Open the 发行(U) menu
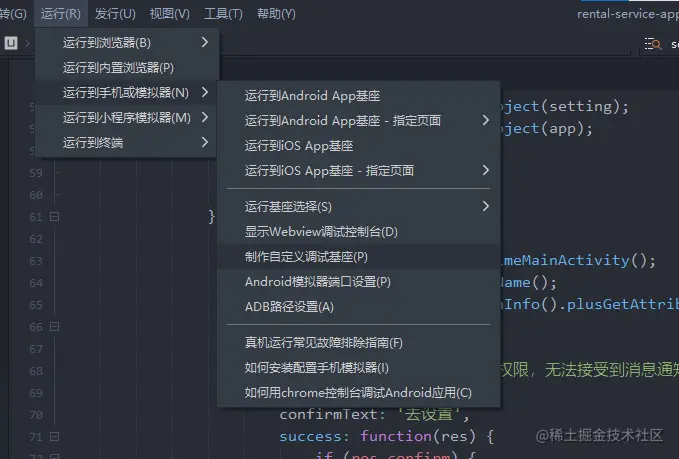 pyautogui.click(x=115, y=14)
